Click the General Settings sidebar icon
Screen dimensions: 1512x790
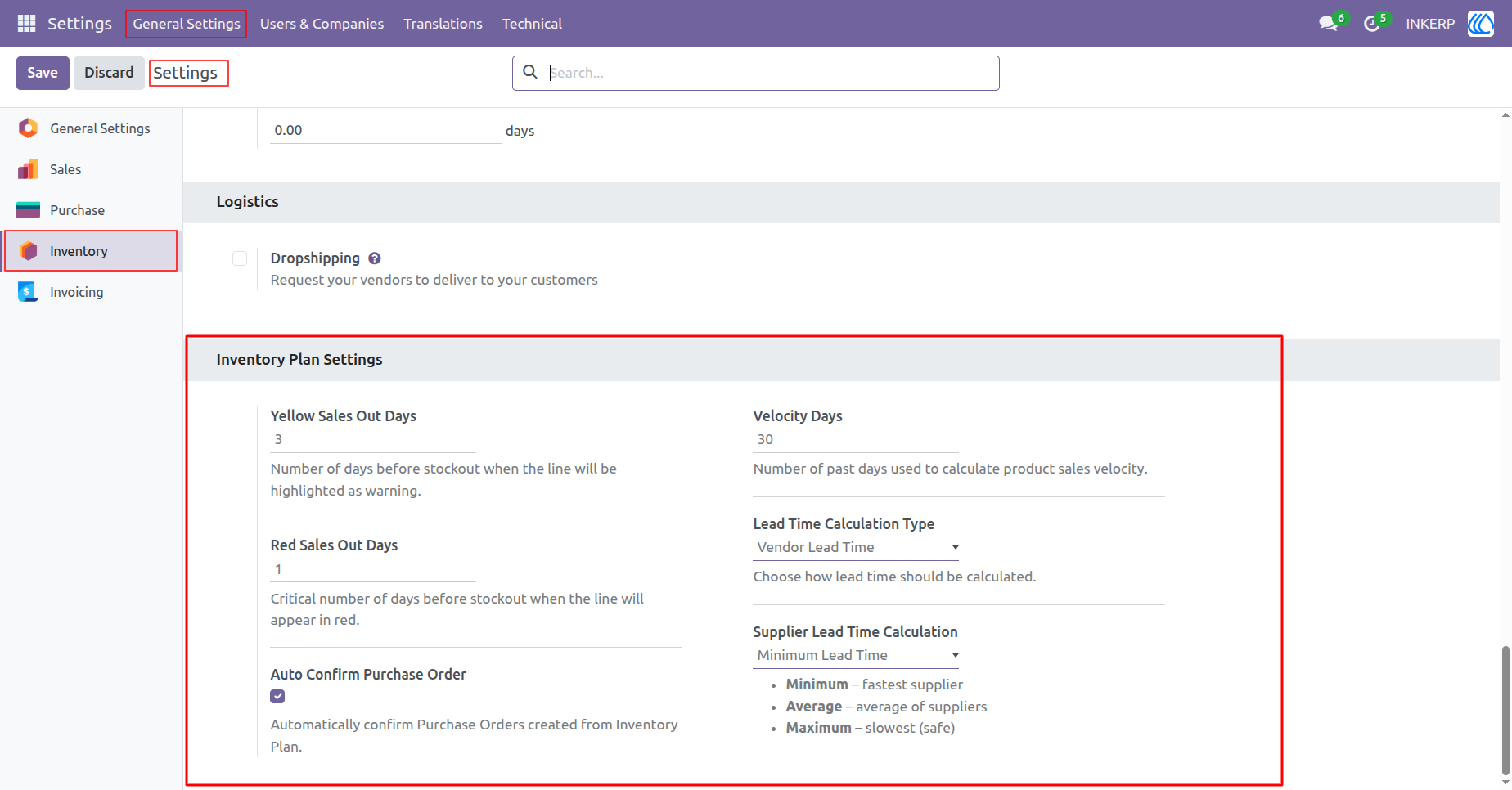[x=28, y=128]
